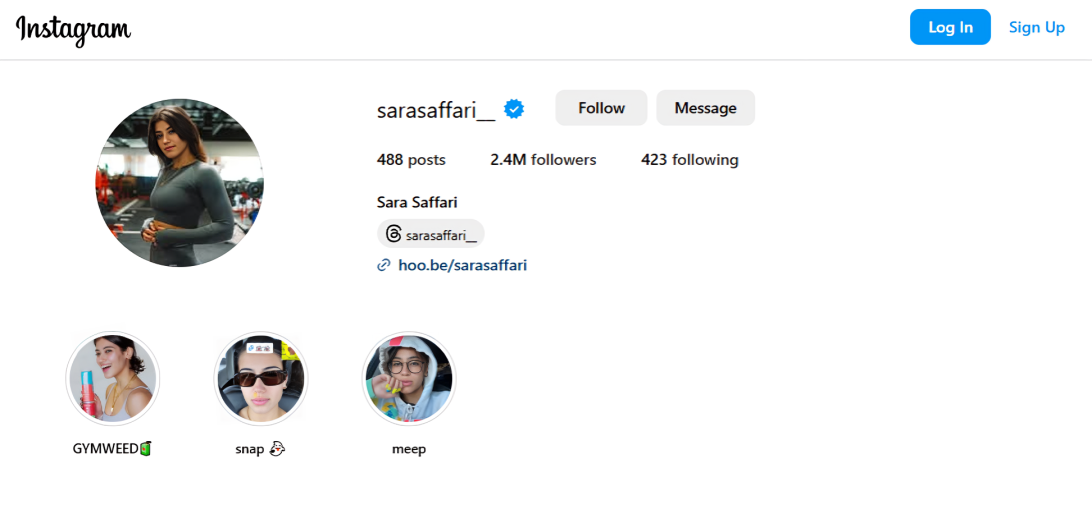Open the sarasaffari__ Threads profile badge
1092x514 pixels.
(430, 234)
